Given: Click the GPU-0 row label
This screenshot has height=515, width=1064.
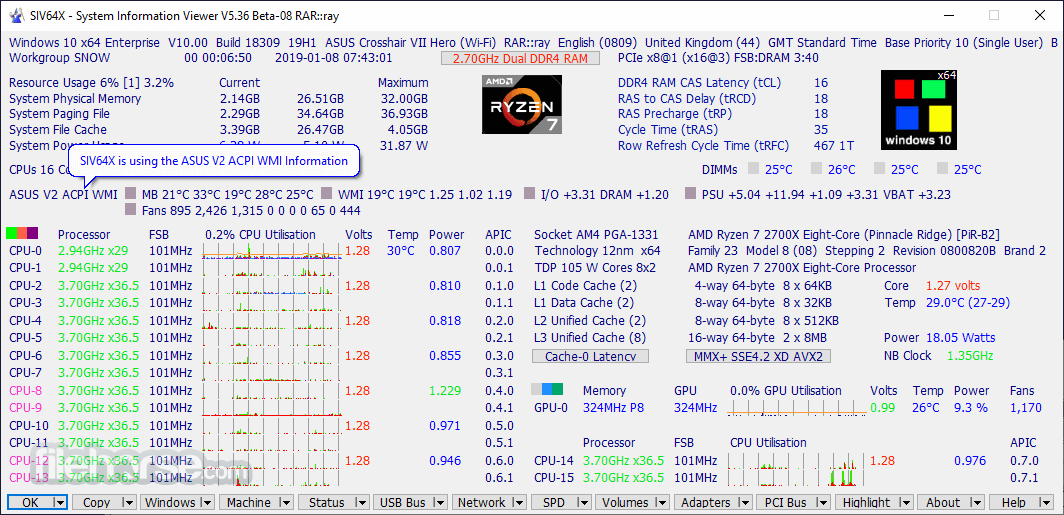Looking at the screenshot, I should click(551, 408).
